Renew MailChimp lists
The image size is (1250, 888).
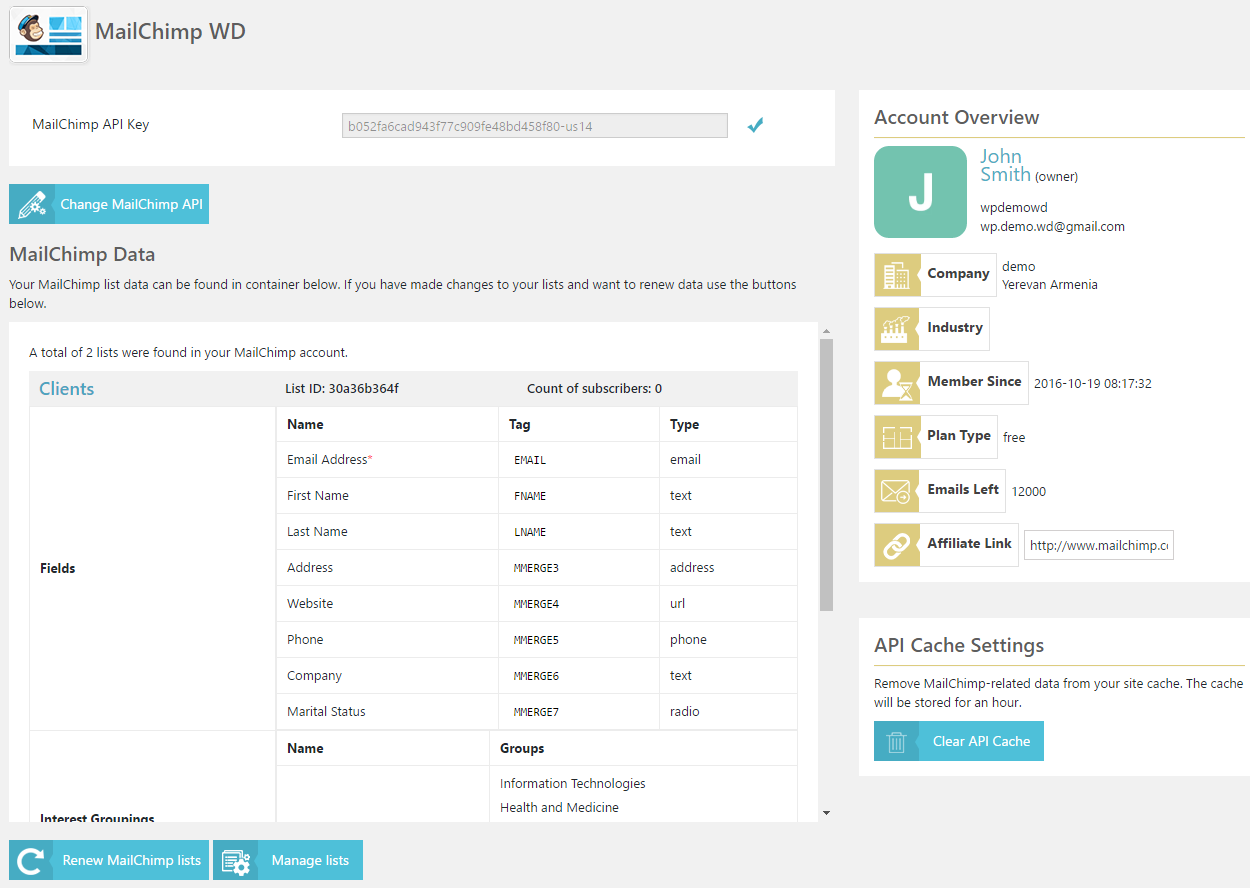[x=109, y=860]
